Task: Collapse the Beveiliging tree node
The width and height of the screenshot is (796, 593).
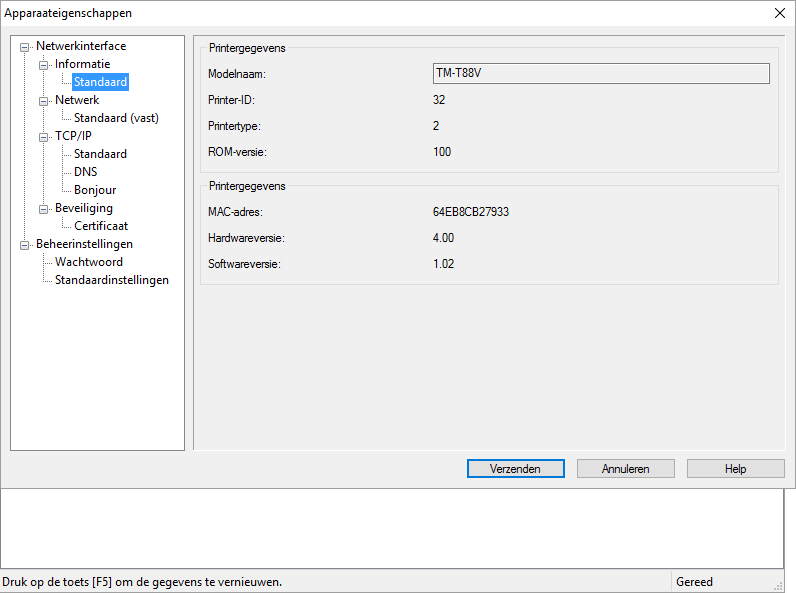Action: (x=44, y=209)
